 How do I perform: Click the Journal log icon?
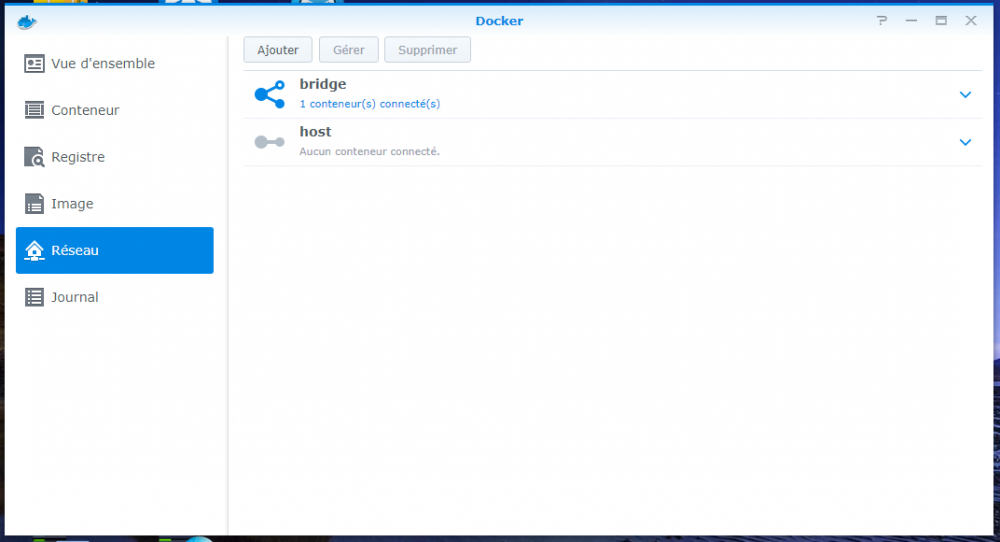pos(34,297)
